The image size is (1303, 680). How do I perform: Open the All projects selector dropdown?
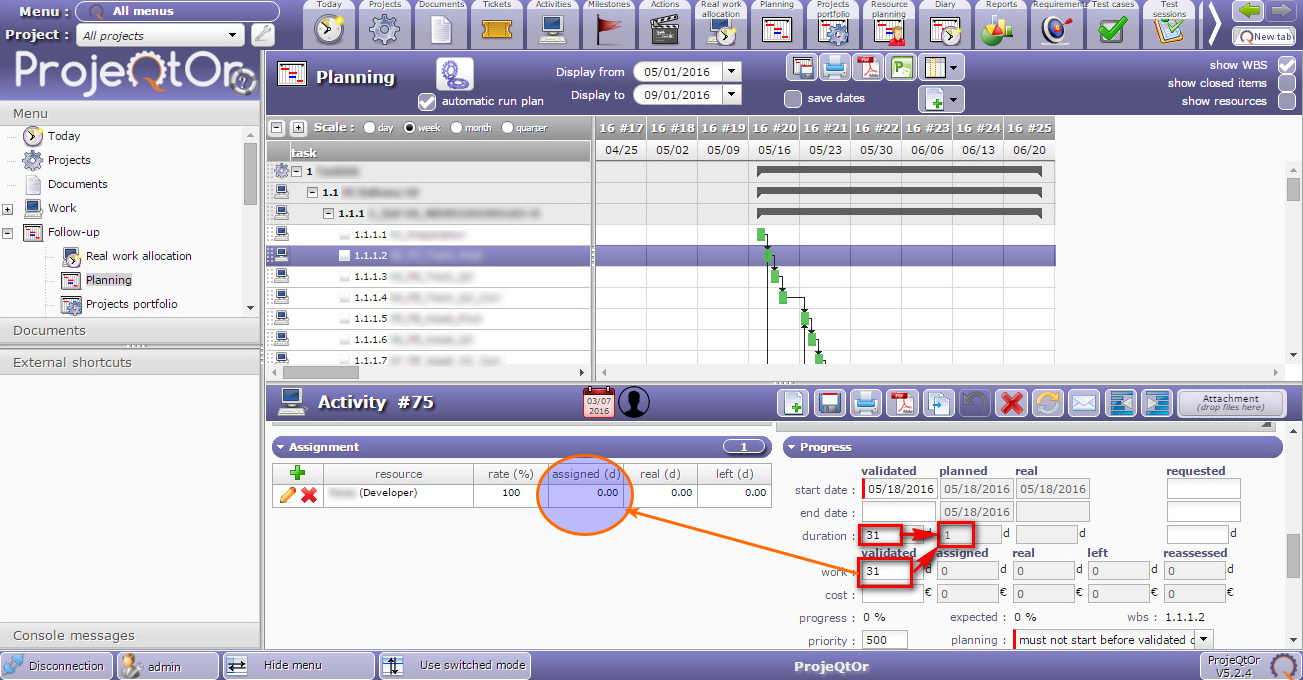(233, 36)
